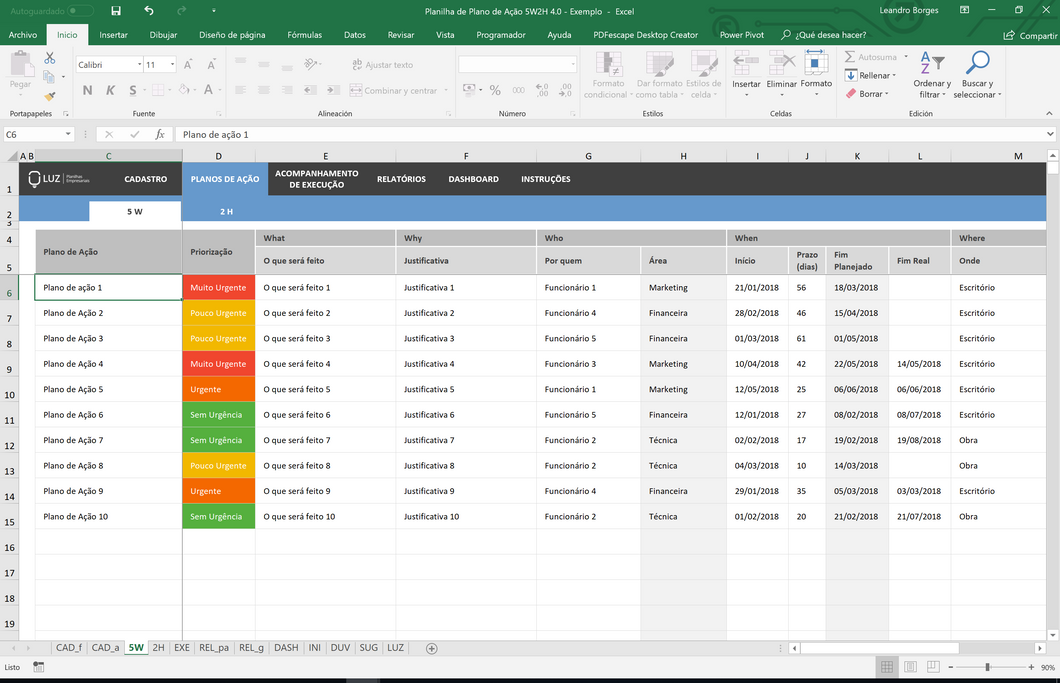Open the DASHBOARD navigation button
Screen dimensions: 1060x683
[473, 179]
